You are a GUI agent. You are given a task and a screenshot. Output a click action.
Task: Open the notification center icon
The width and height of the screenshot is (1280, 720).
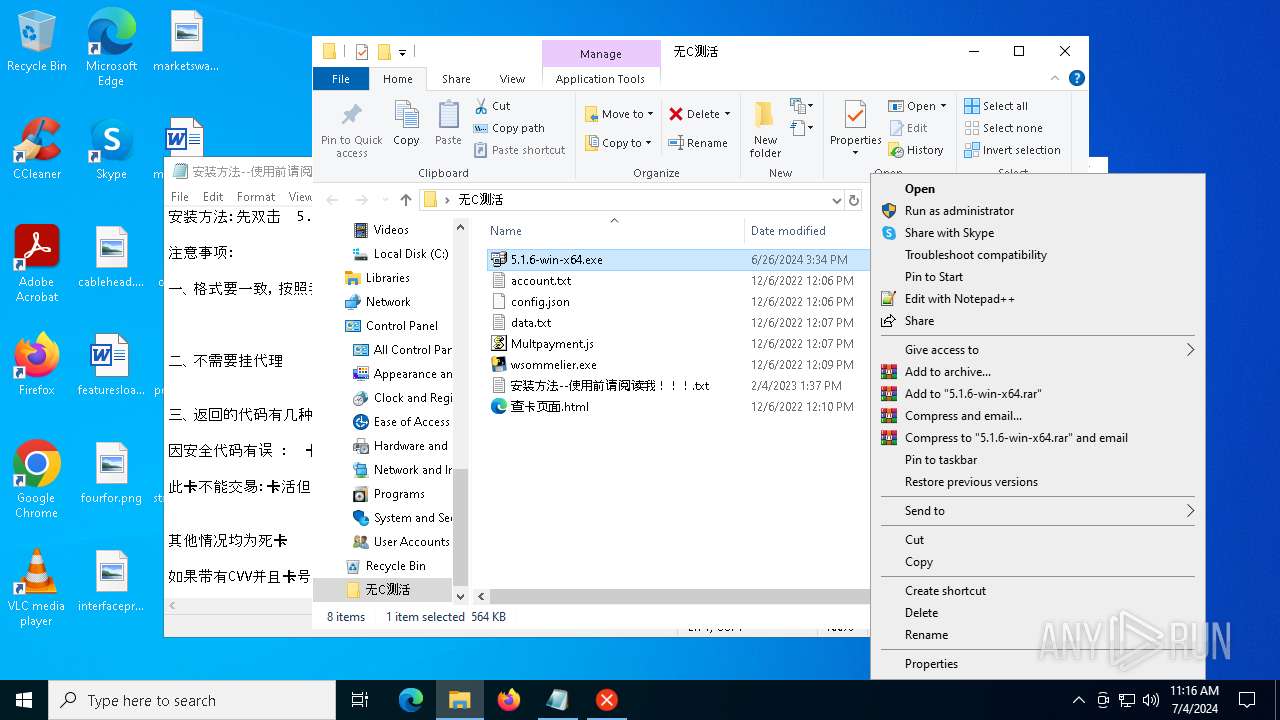click(1247, 700)
